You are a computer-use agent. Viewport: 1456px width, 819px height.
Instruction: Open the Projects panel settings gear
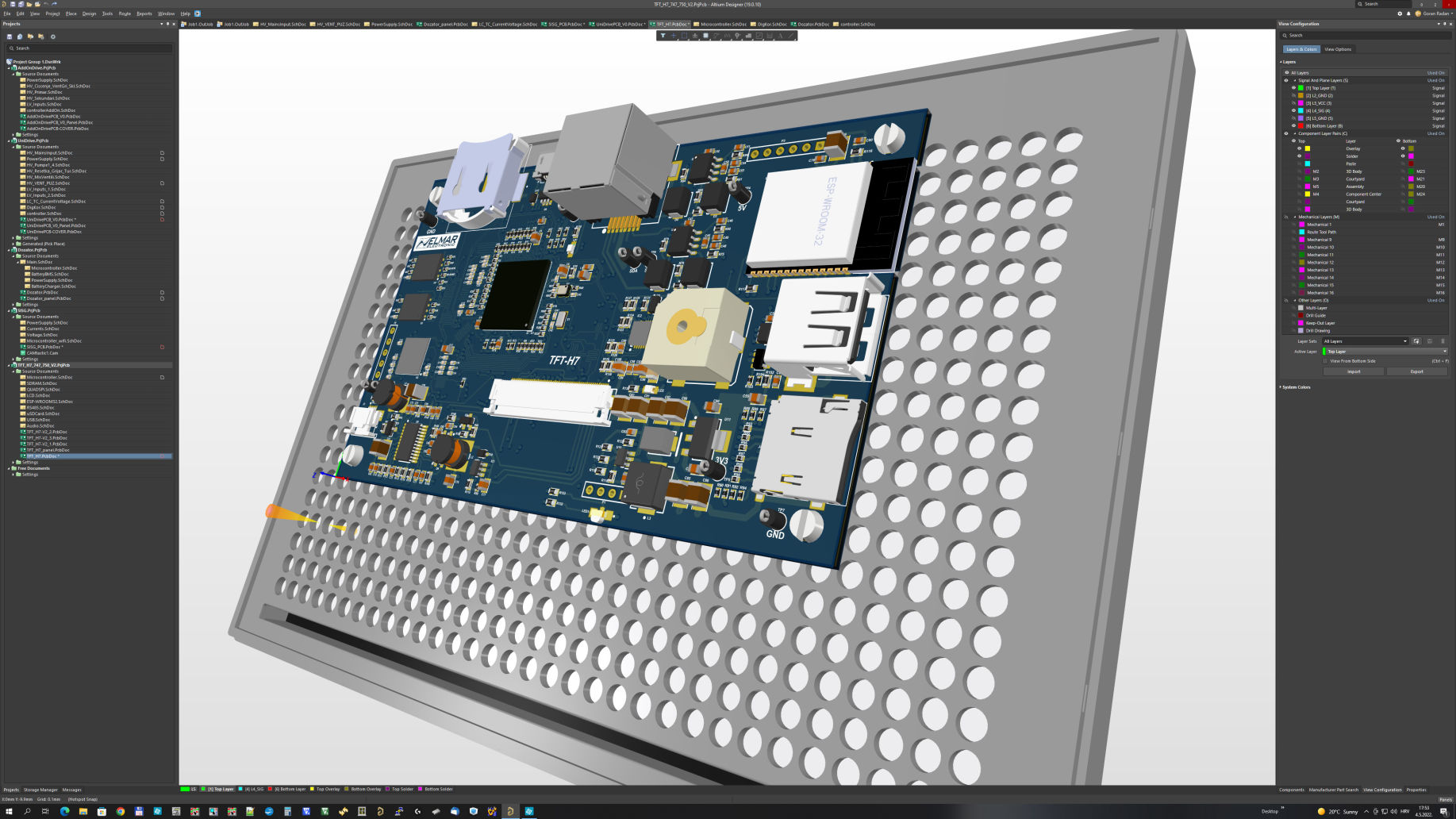[53, 37]
